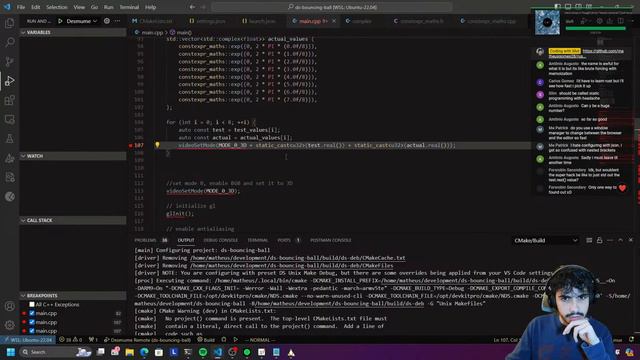Screen dimensions: 640x360
Task: Open the File menu
Action: pos(21,7)
